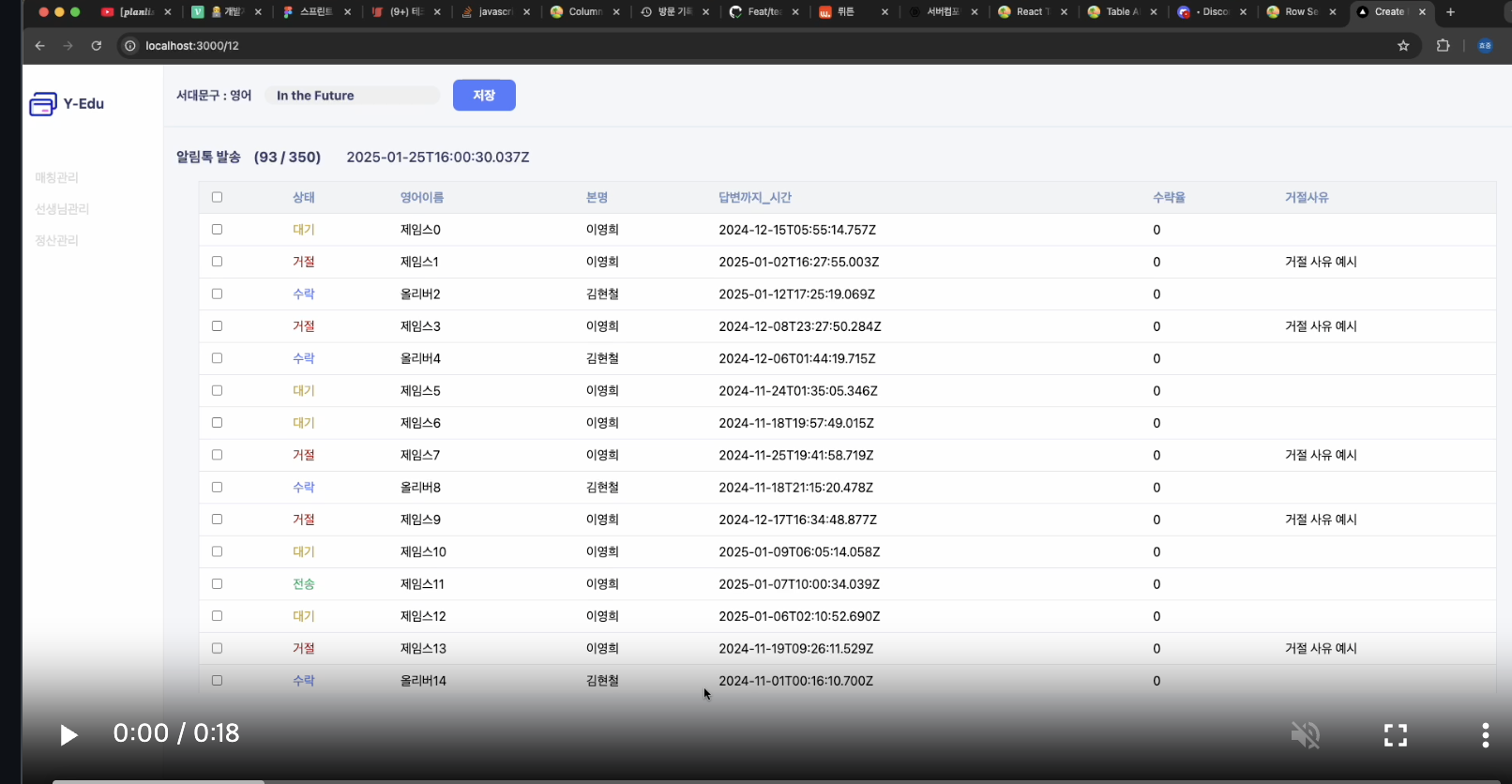The height and width of the screenshot is (784, 1512).
Task: Check the row for 제임스1
Action: pyautogui.click(x=217, y=262)
